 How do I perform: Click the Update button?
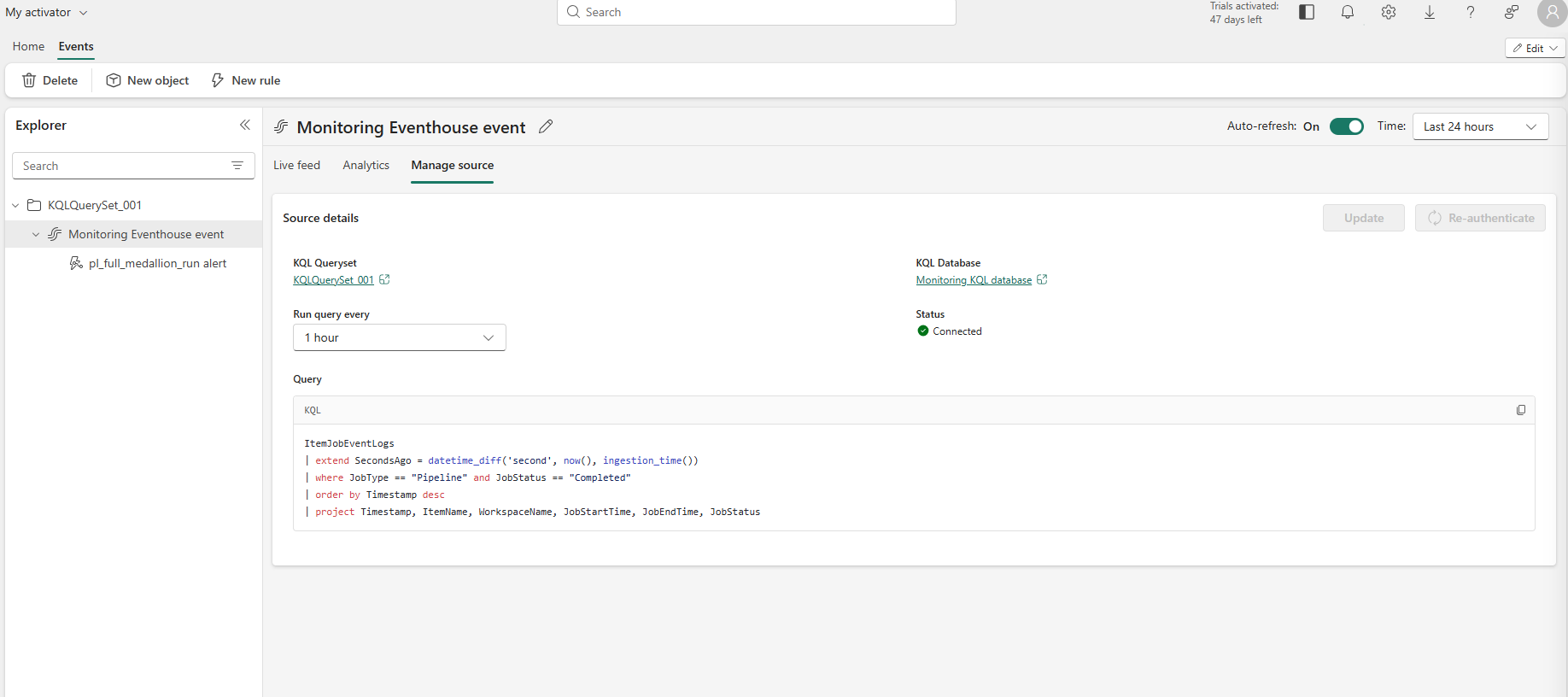click(x=1364, y=218)
